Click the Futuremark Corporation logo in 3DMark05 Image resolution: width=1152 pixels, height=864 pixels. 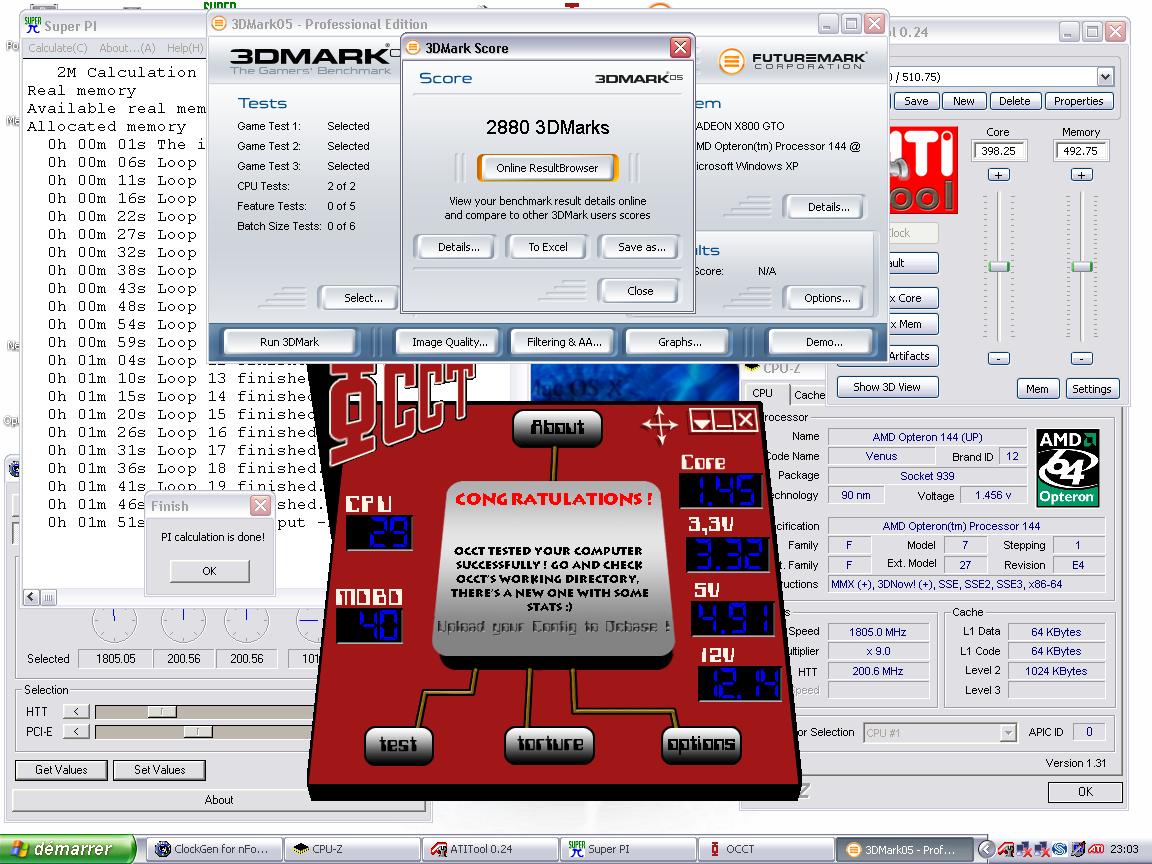[793, 61]
